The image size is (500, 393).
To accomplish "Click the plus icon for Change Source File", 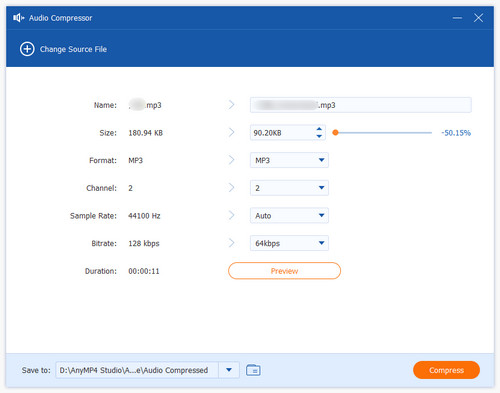I will tap(27, 49).
